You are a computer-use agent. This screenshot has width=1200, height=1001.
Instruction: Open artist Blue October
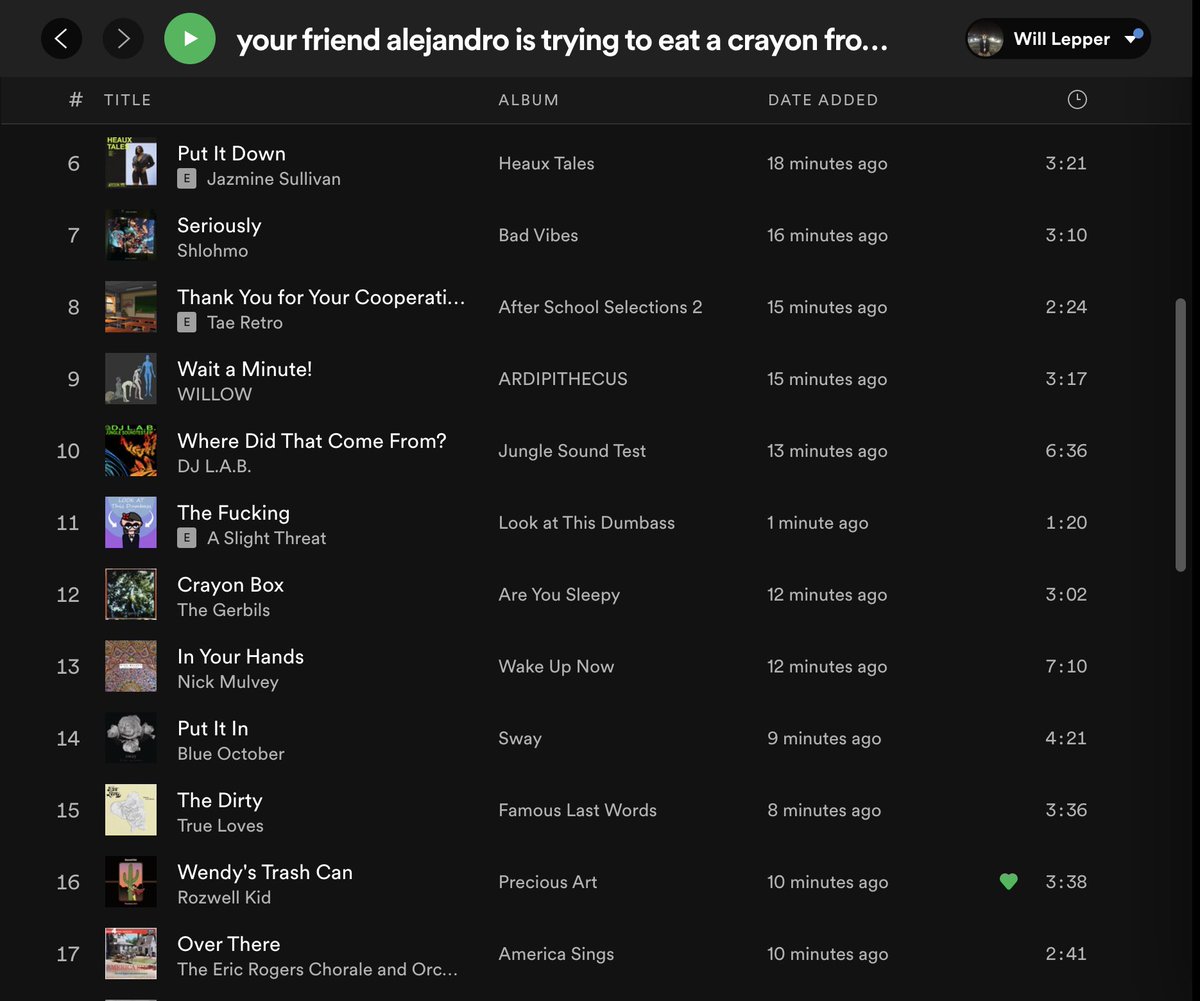click(231, 755)
